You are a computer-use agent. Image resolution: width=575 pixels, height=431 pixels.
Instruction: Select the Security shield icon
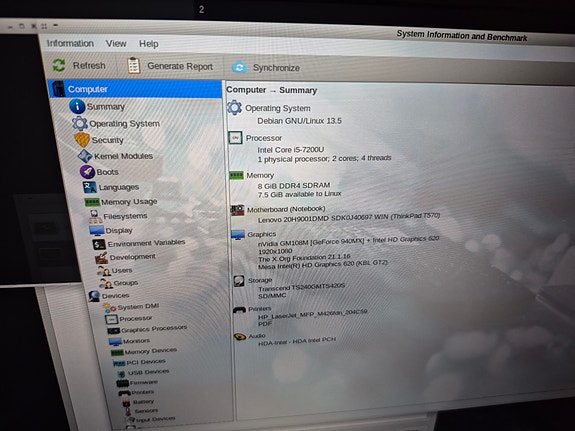tap(82, 140)
